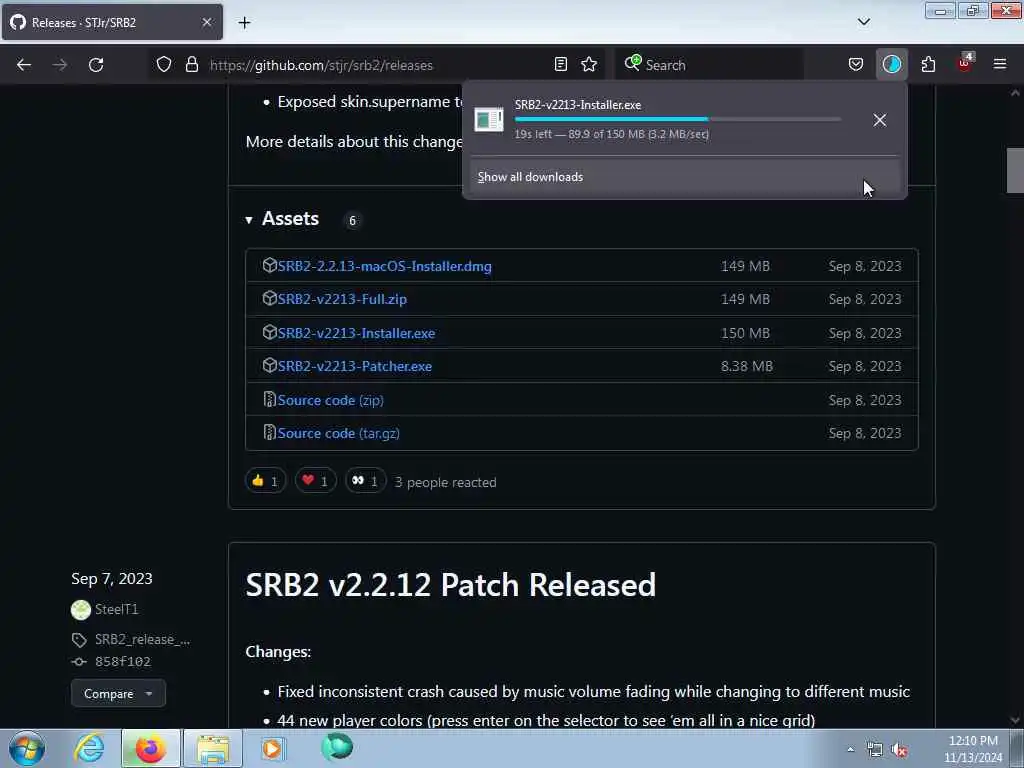Screen dimensions: 1024x768
Task: Bookmark this page with the star
Action: [589, 65]
